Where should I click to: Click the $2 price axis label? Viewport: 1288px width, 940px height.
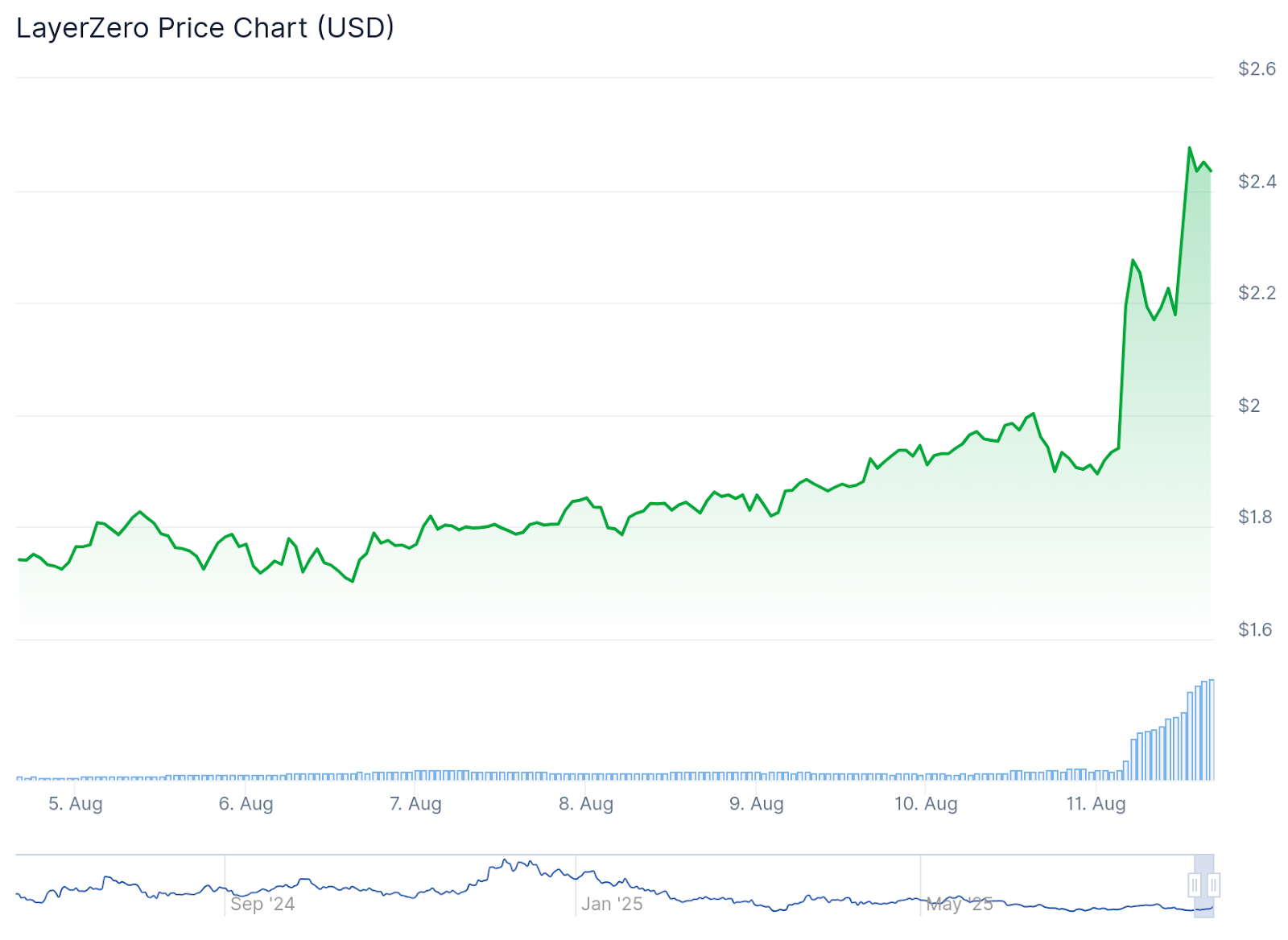[x=1249, y=406]
